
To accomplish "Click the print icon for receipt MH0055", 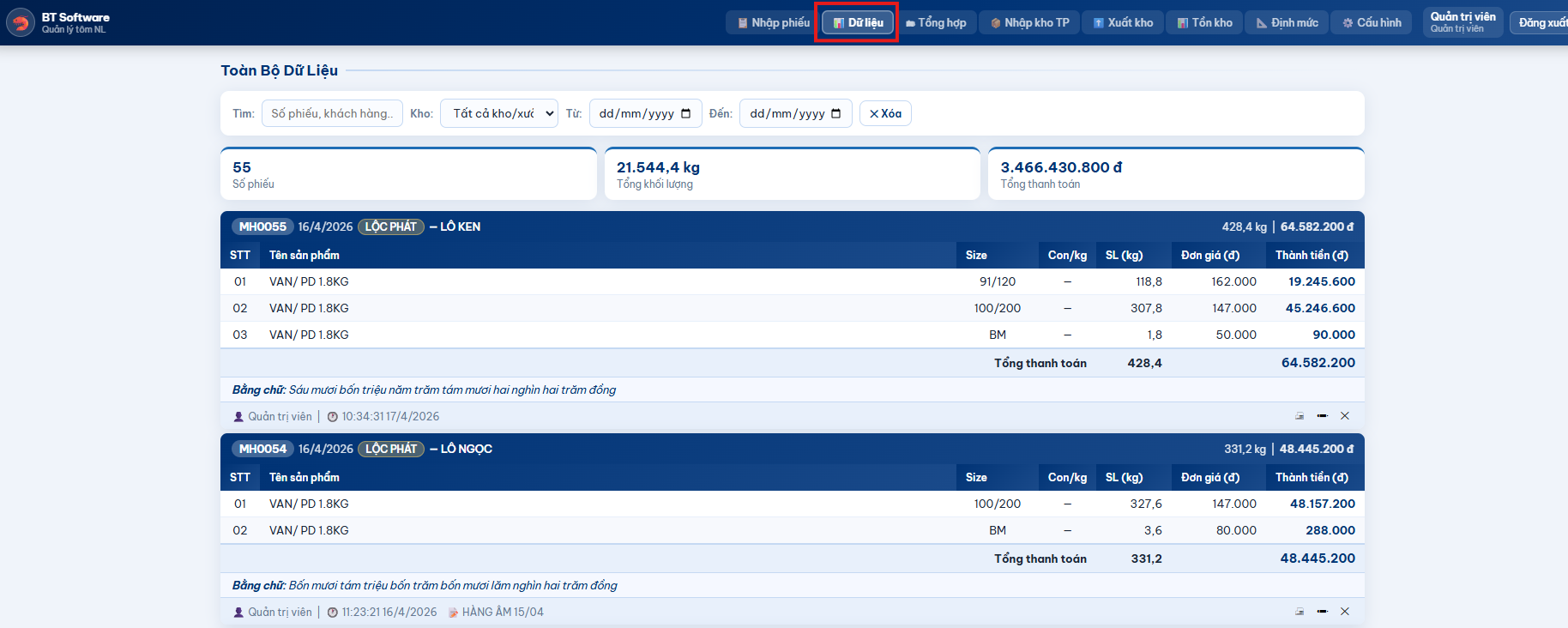I will coord(1300,416).
